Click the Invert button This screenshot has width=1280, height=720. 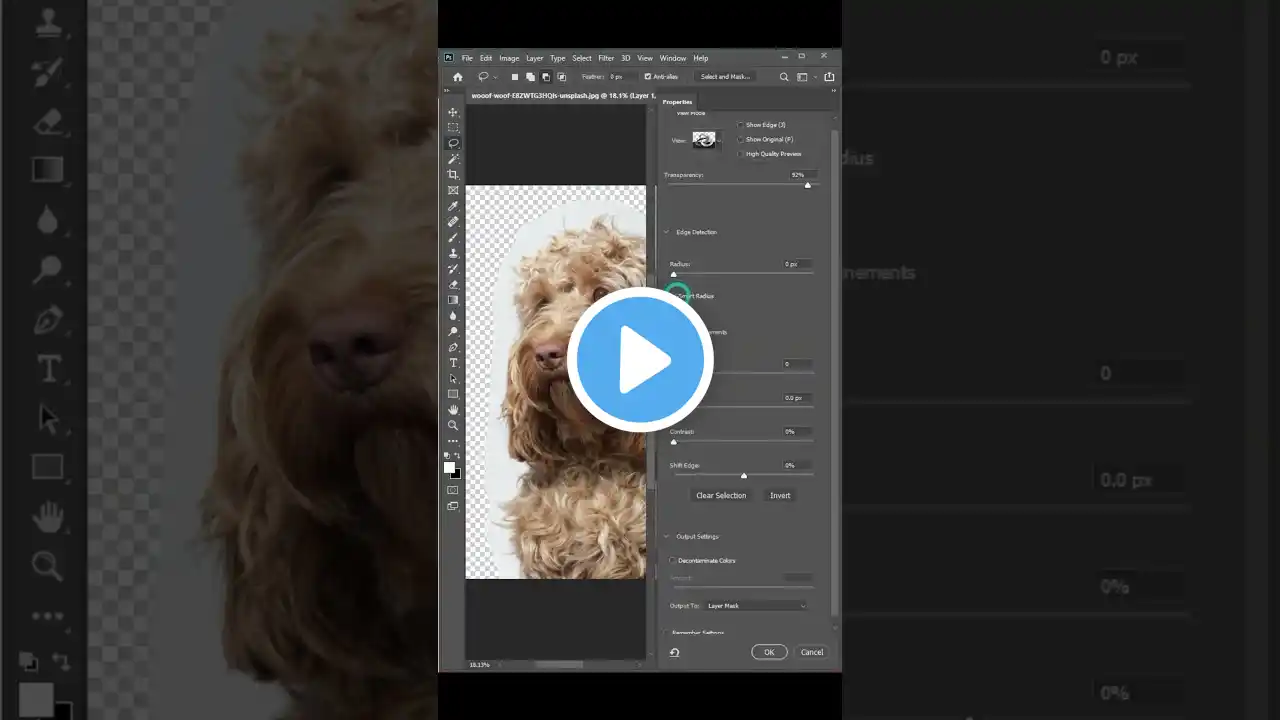tap(780, 495)
